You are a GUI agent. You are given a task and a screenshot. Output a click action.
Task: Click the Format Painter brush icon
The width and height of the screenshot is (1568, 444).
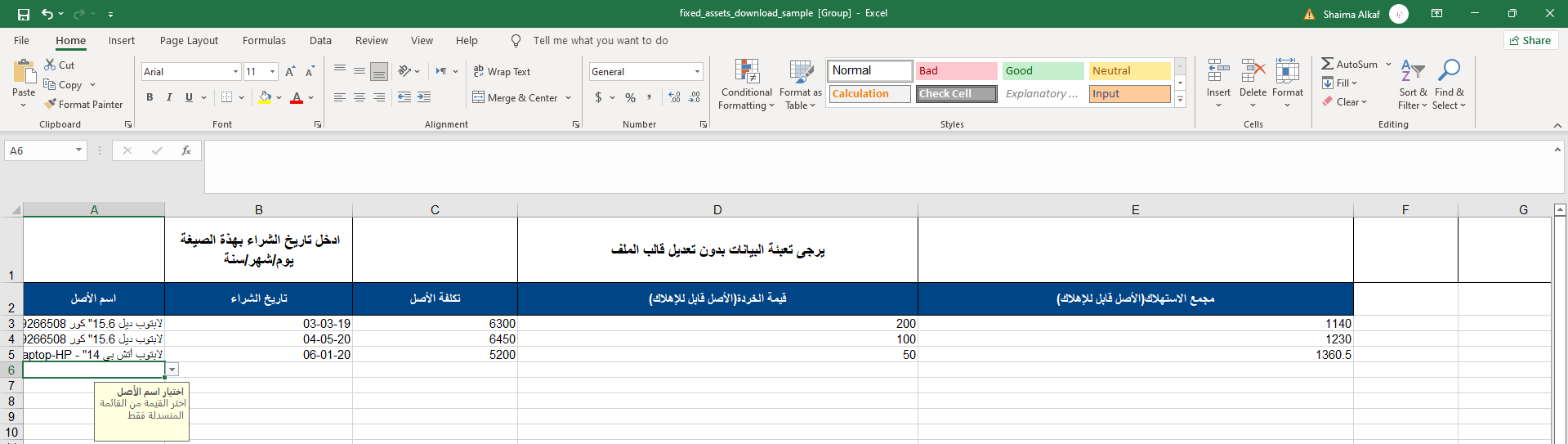click(x=51, y=104)
